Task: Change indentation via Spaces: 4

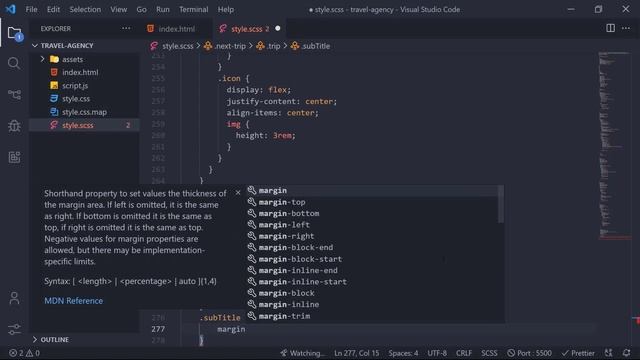Action: tap(403, 353)
